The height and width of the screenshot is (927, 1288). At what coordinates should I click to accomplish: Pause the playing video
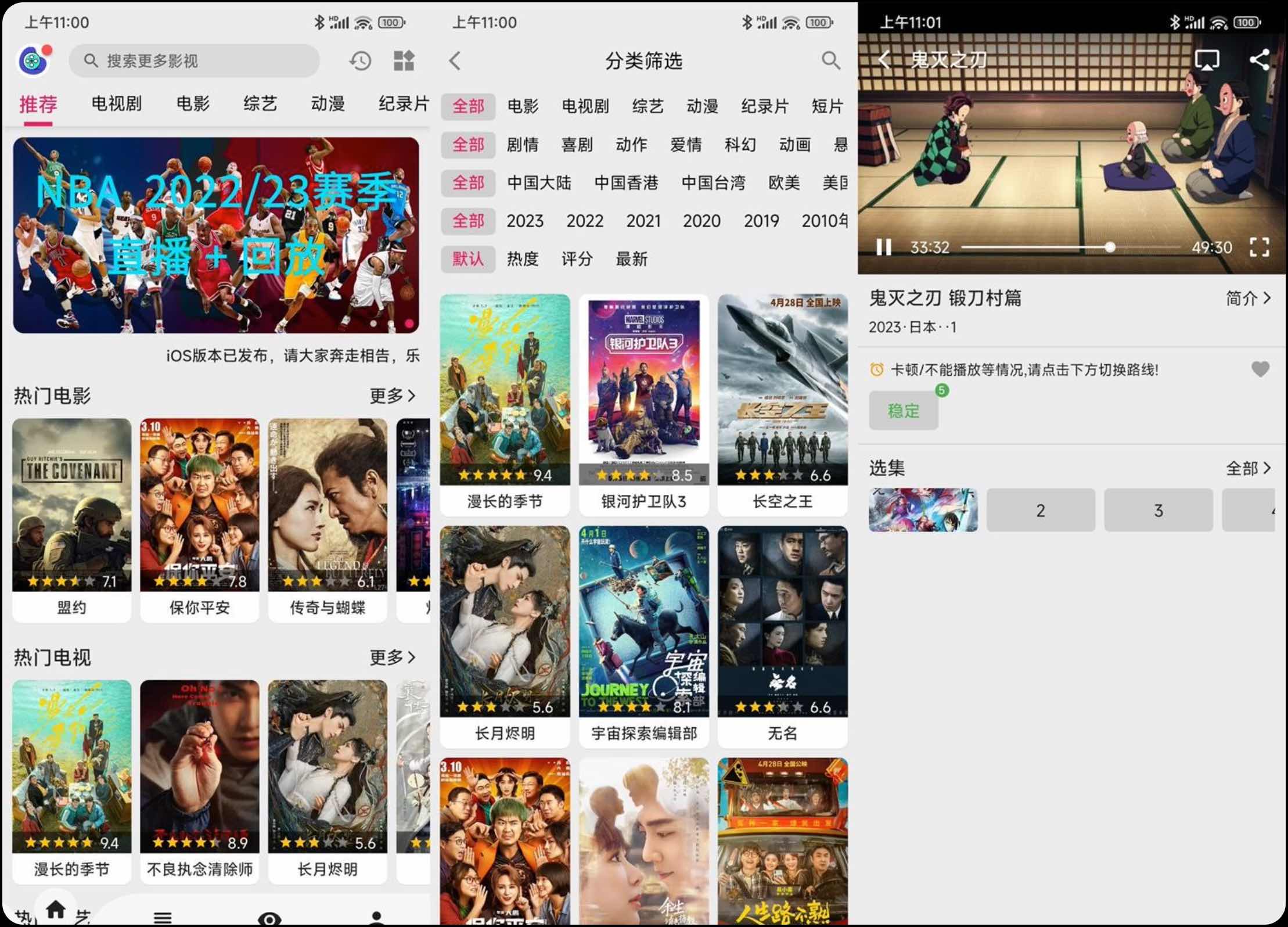(884, 247)
